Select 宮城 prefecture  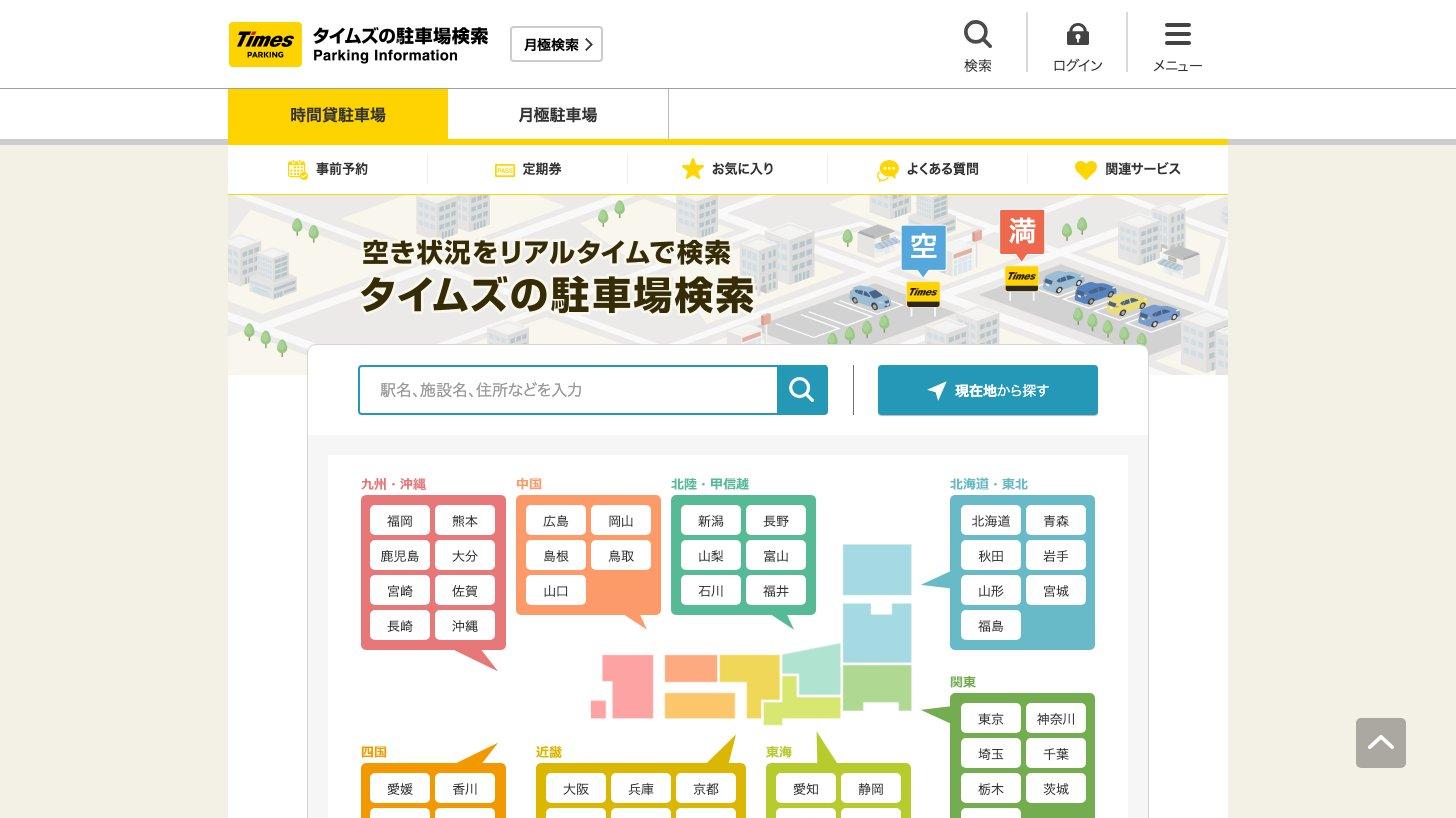pos(1056,591)
